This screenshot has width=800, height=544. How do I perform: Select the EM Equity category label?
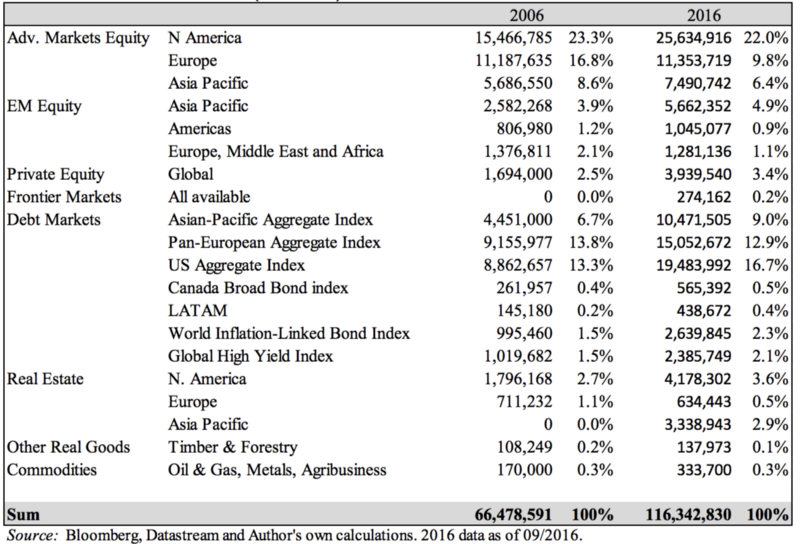[x=46, y=105]
